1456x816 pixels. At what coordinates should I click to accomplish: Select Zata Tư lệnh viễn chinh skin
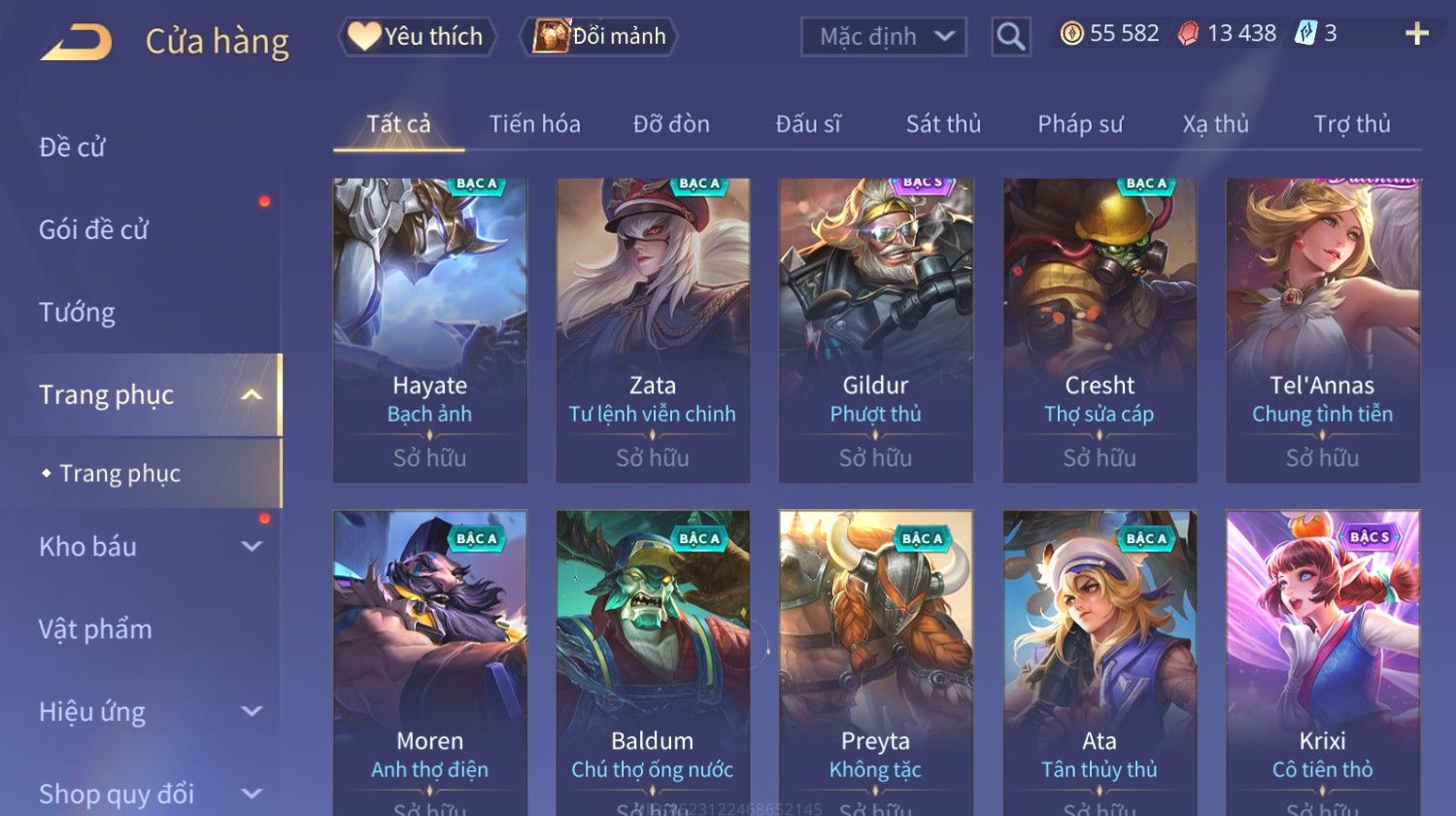tap(653, 330)
